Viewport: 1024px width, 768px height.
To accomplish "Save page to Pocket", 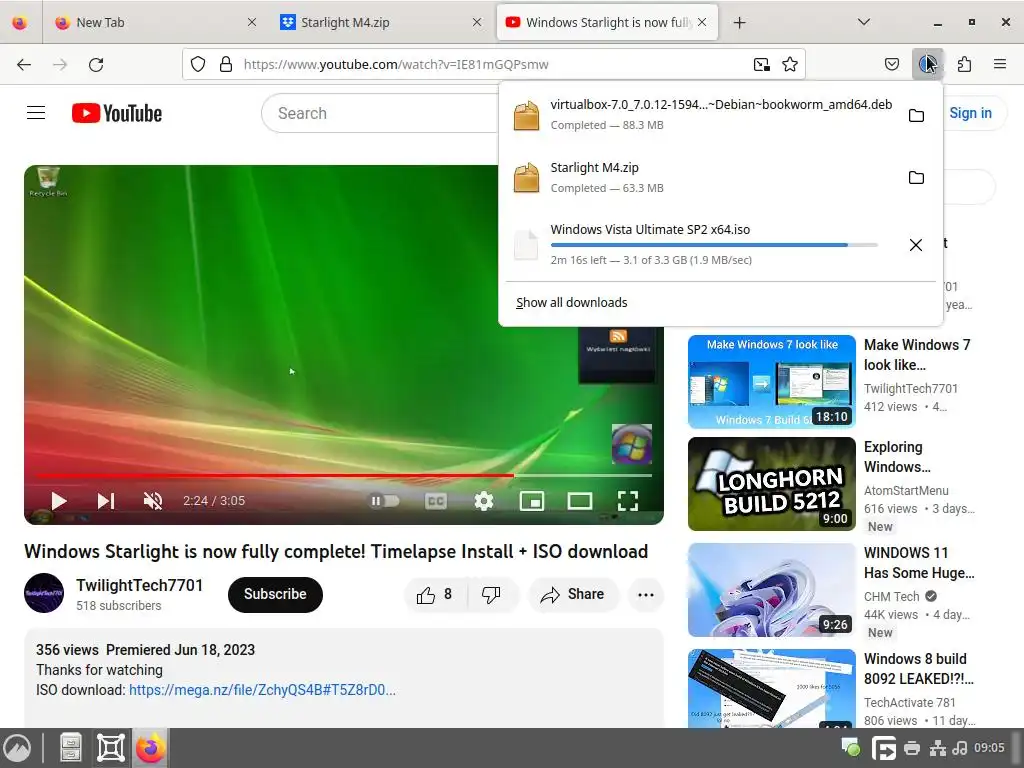I will 892,64.
